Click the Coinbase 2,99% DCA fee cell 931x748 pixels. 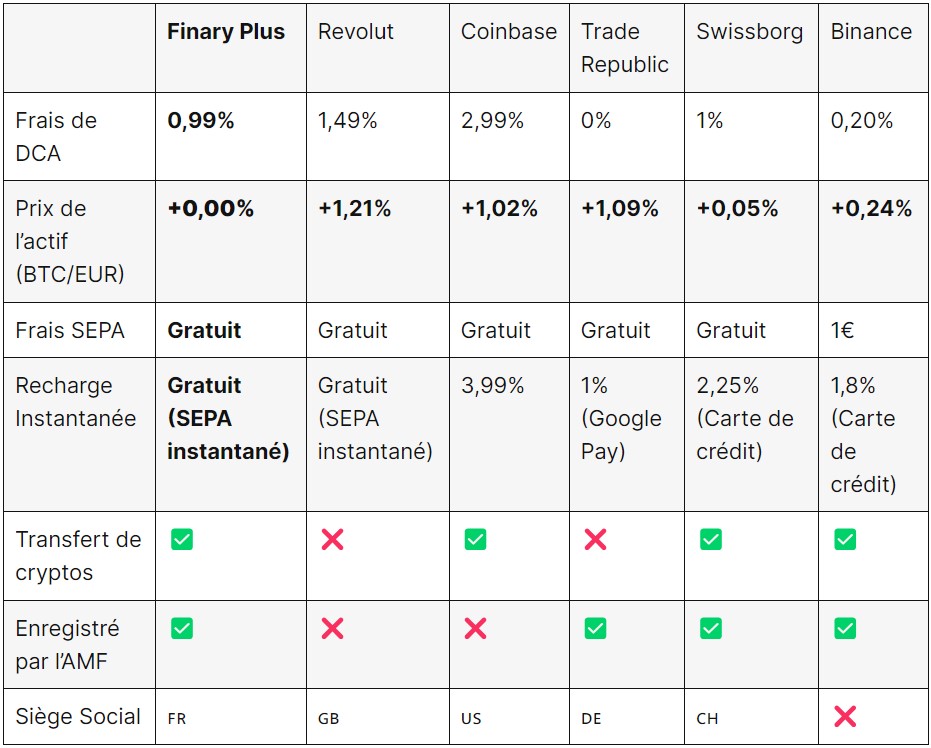492,121
